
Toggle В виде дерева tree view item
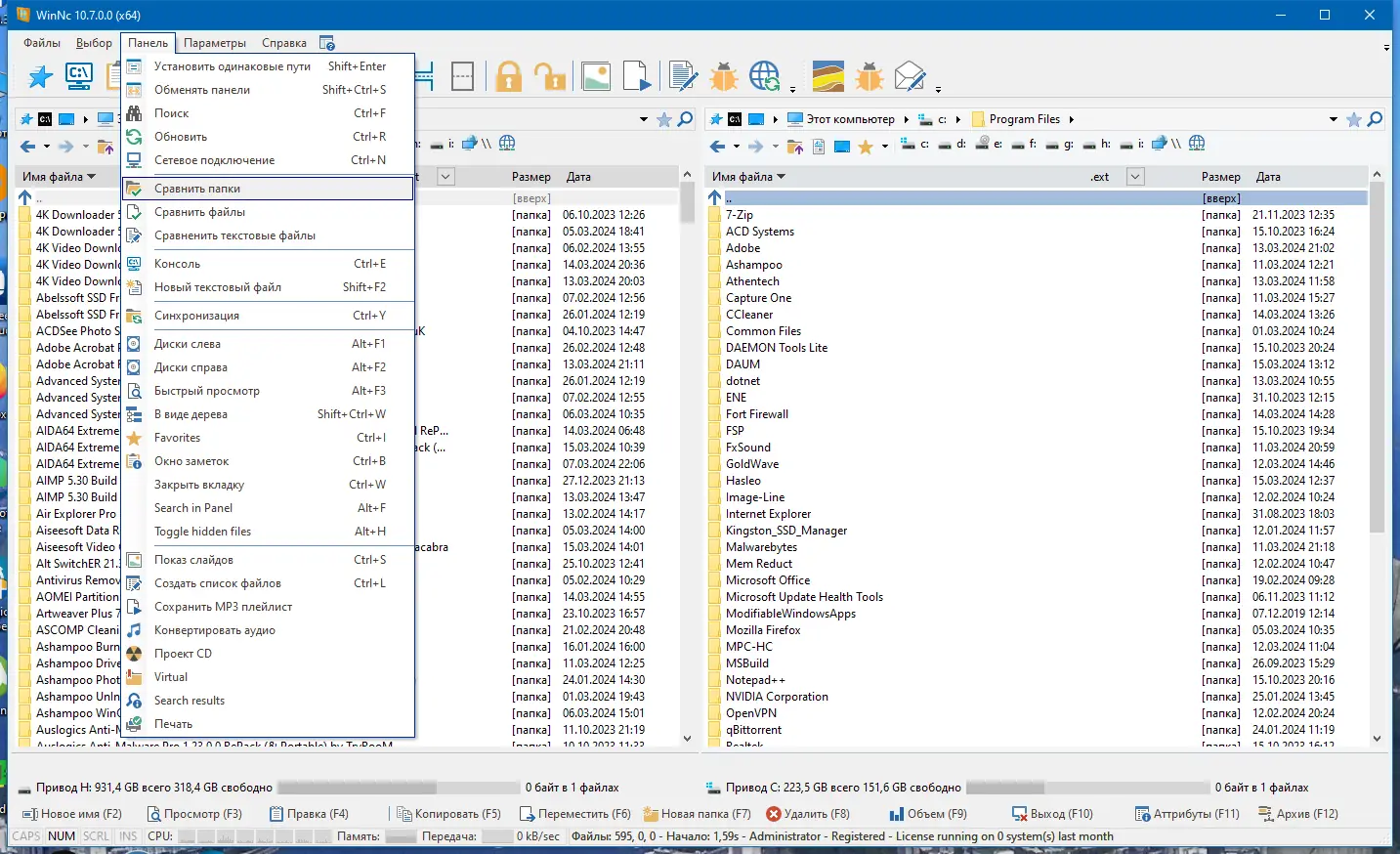[269, 414]
